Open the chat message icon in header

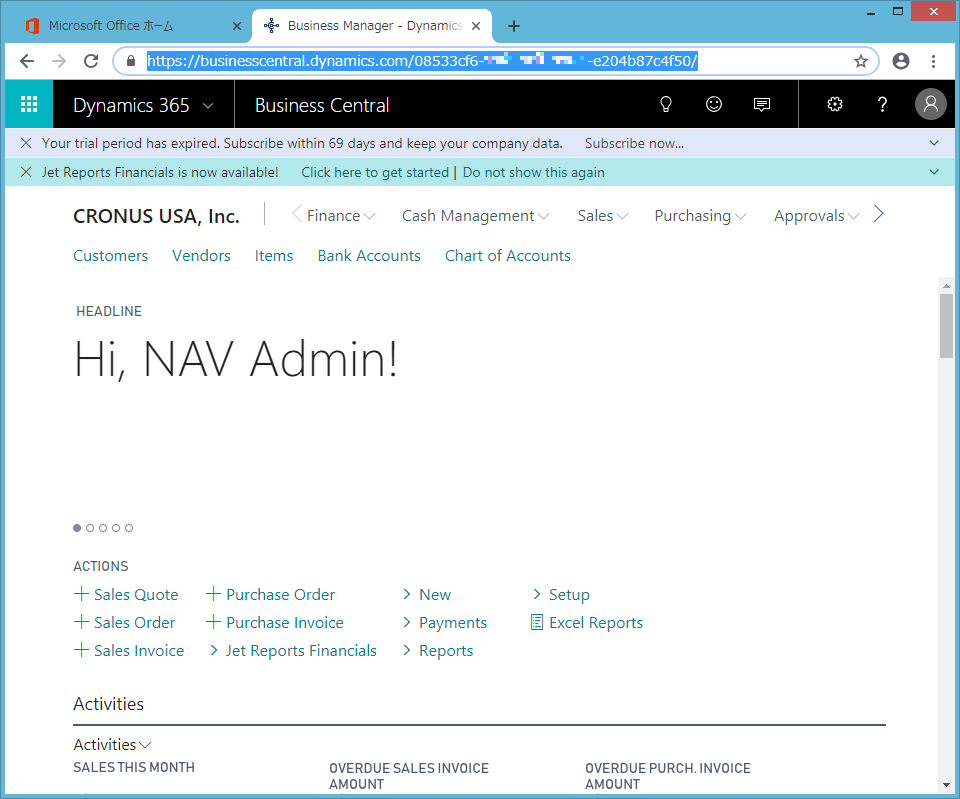tap(762, 105)
